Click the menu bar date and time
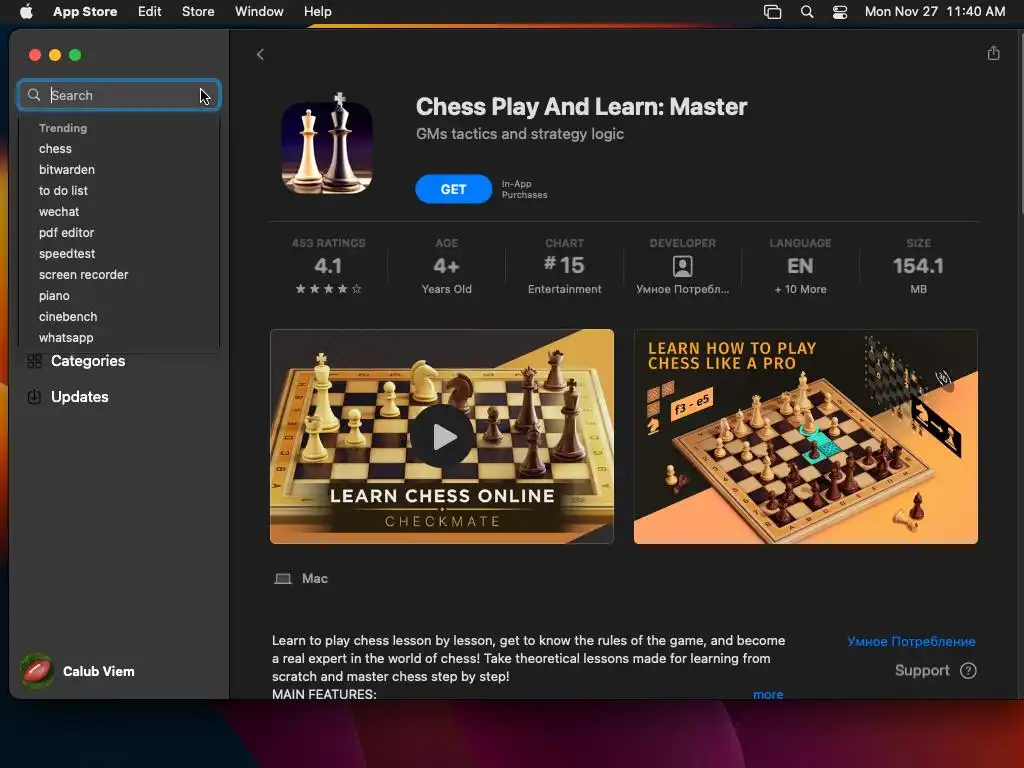The height and width of the screenshot is (768, 1024). (935, 12)
